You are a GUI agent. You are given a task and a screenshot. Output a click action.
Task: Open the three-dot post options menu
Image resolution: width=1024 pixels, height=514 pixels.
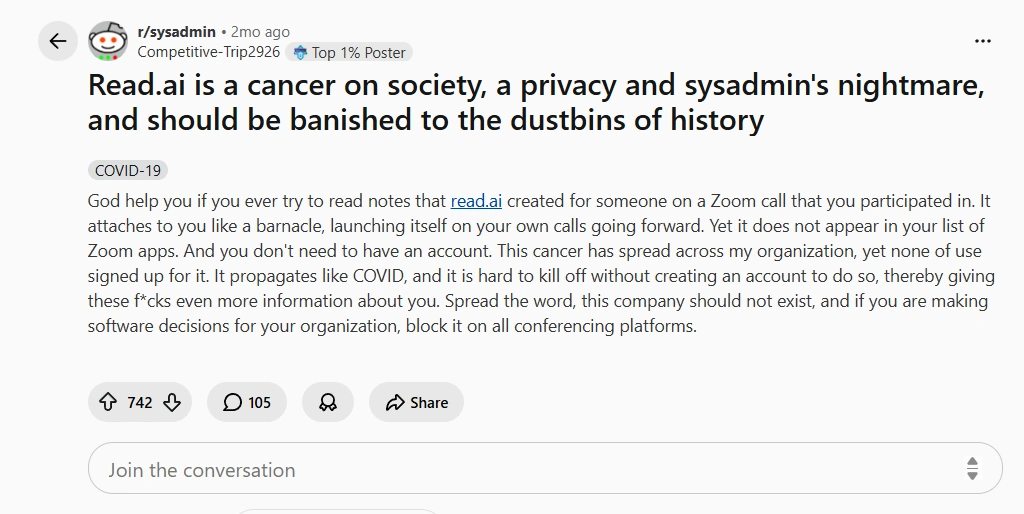click(982, 41)
